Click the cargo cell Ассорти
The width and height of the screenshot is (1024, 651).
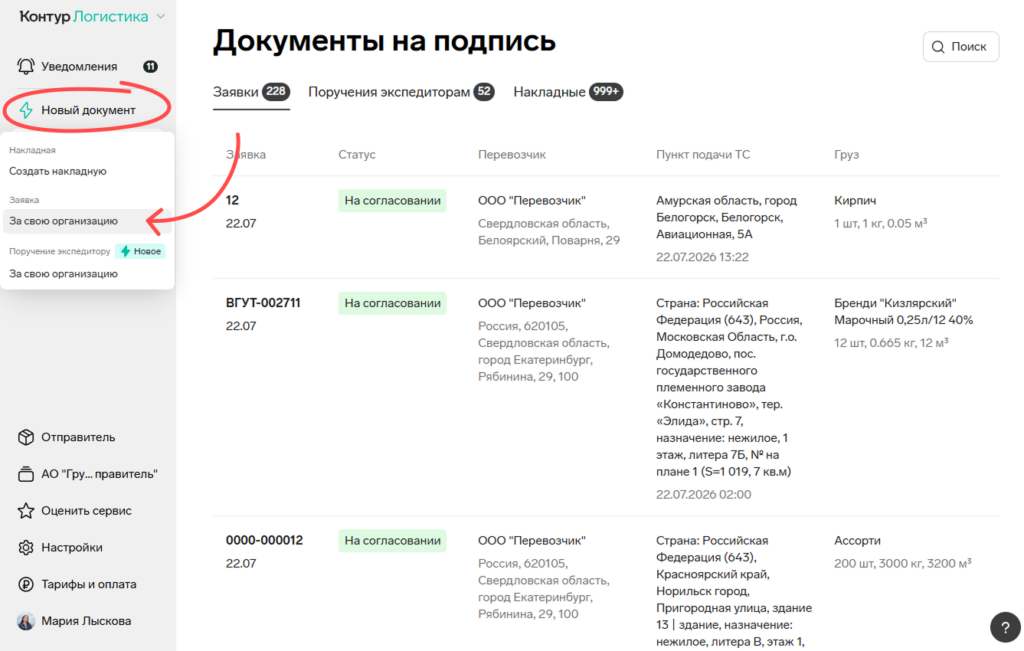(x=857, y=541)
